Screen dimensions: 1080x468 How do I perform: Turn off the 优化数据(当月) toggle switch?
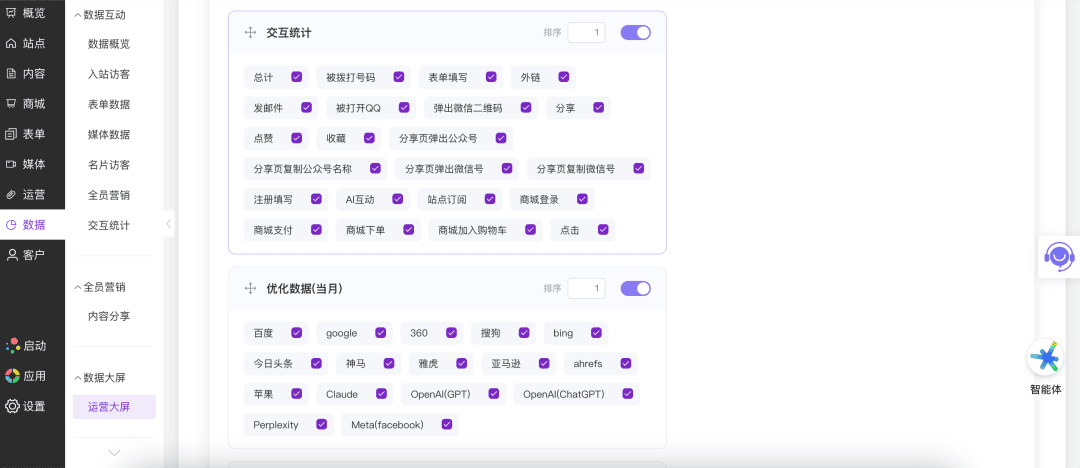coord(636,288)
